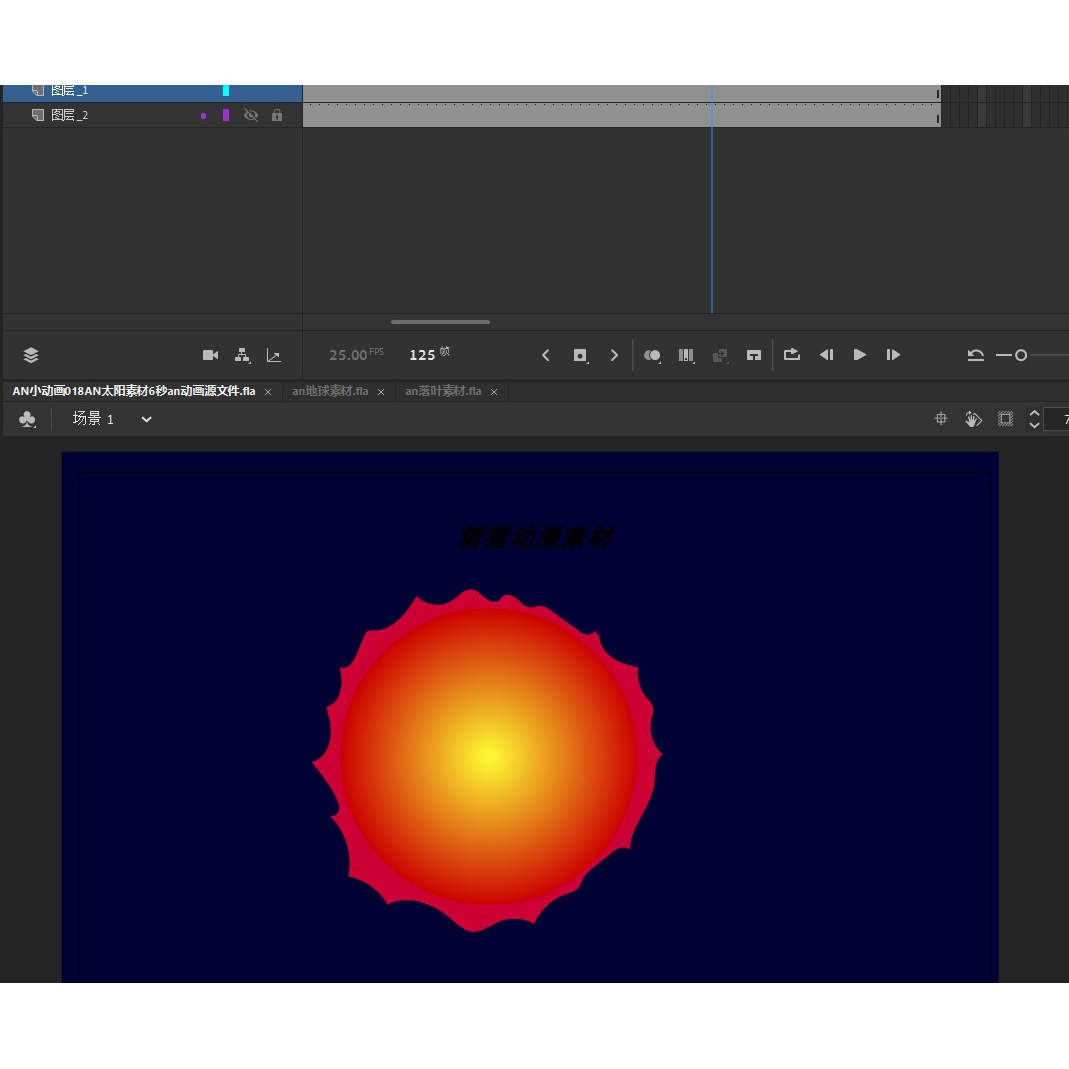1069x1069 pixels.
Task: Reset timeline zoom with undo-arrow icon
Action: [976, 355]
